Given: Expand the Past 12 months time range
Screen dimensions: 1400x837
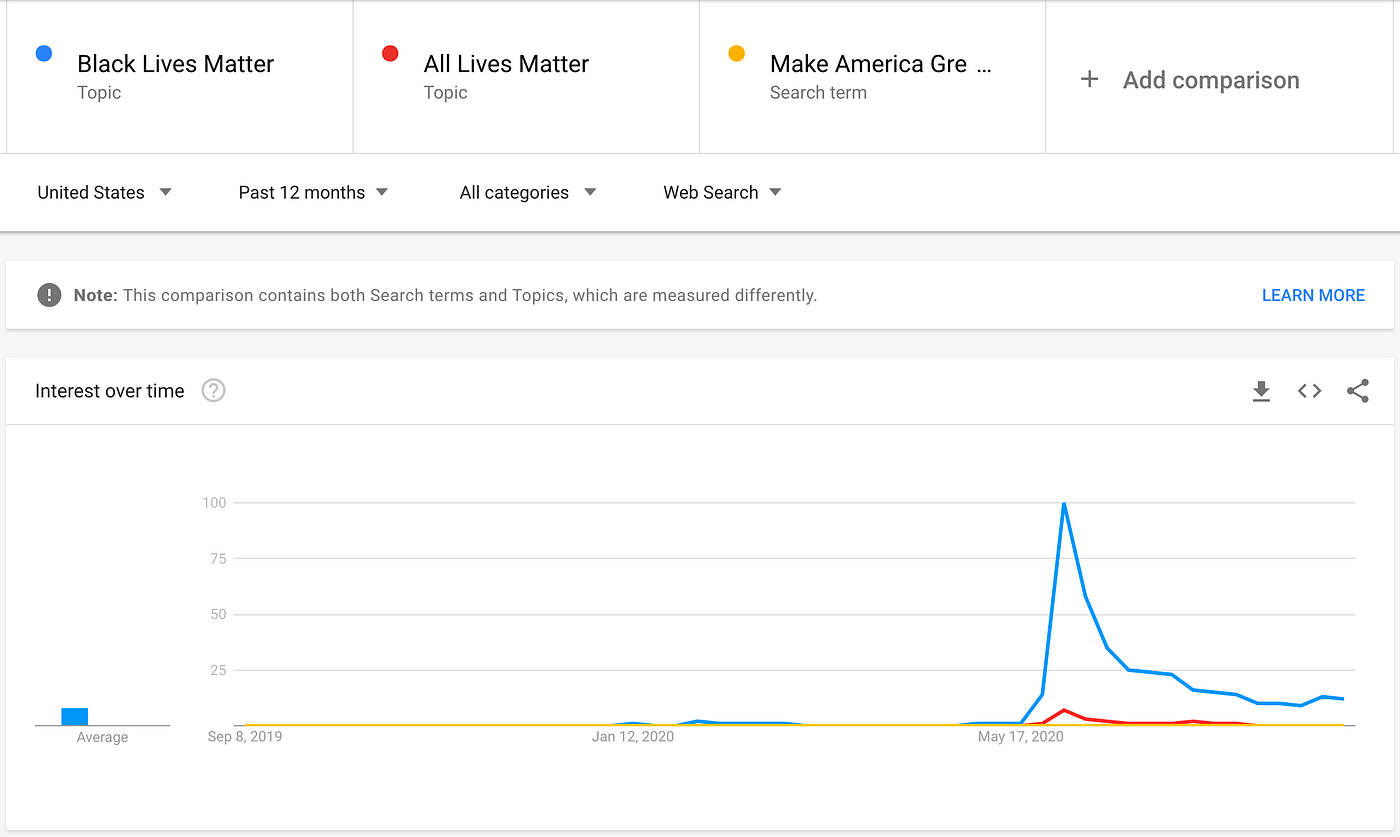Looking at the screenshot, I should click(312, 192).
